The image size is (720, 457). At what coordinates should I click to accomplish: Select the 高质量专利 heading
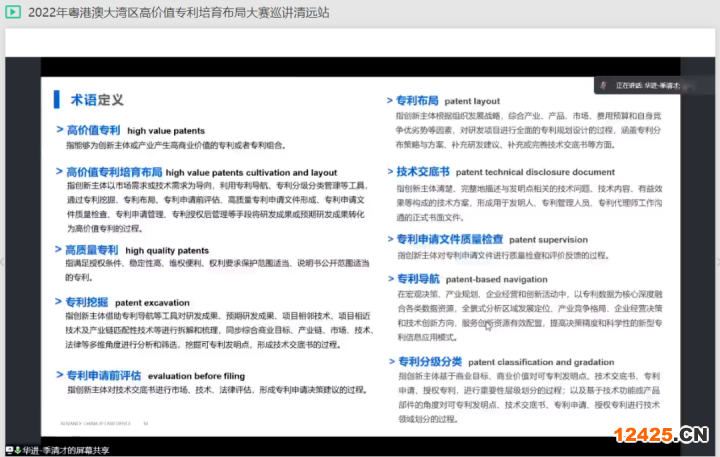point(91,250)
